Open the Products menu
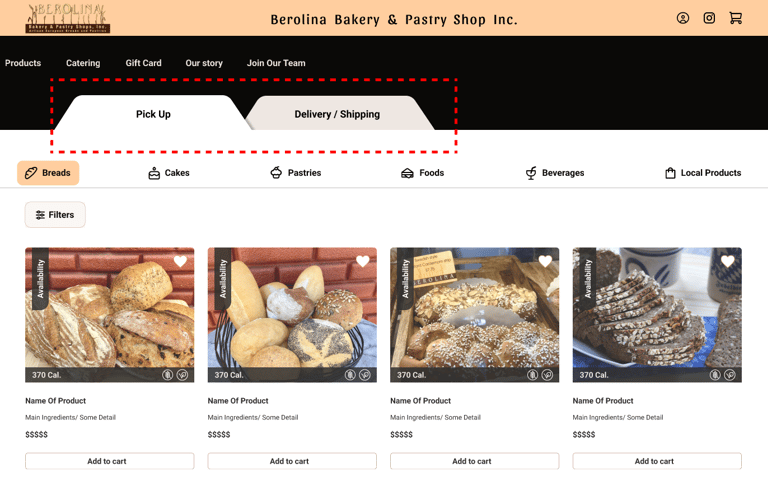Viewport: 768px width, 495px height. coord(23,63)
